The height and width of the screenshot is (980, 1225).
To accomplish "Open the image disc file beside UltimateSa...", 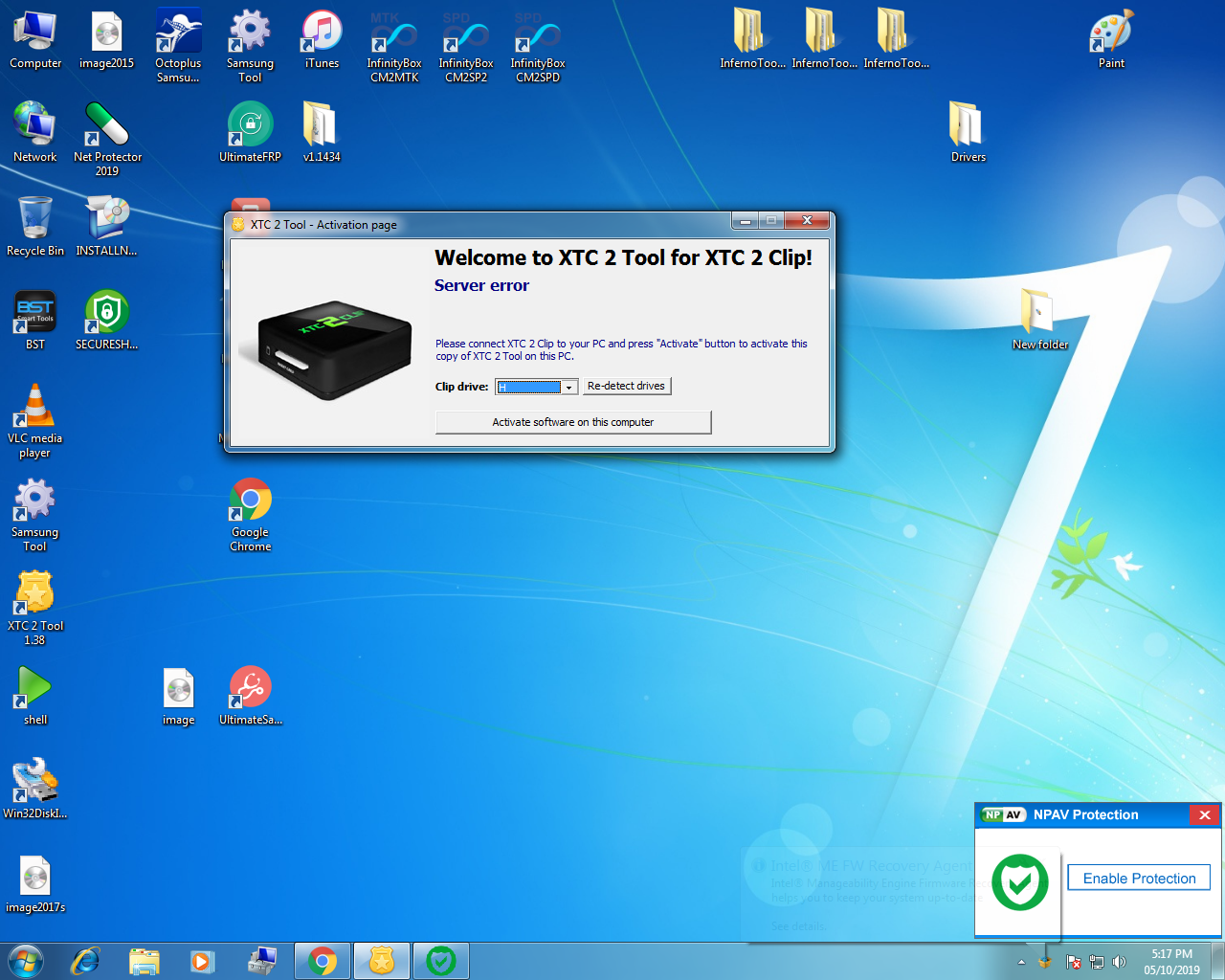I will click(178, 695).
